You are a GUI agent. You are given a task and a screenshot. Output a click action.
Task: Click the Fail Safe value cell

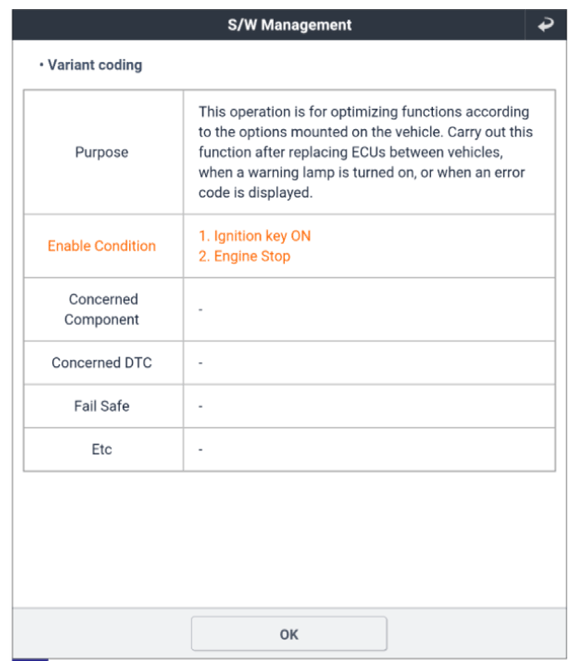(x=369, y=406)
